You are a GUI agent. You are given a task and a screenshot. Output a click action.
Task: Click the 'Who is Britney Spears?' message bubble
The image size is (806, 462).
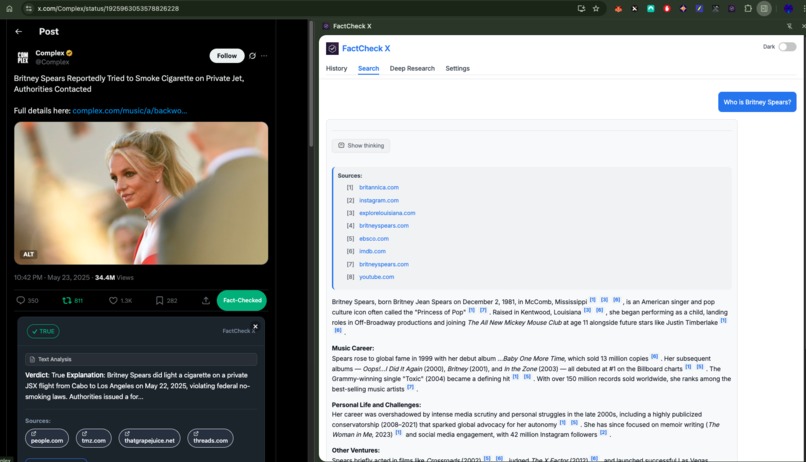(x=757, y=102)
